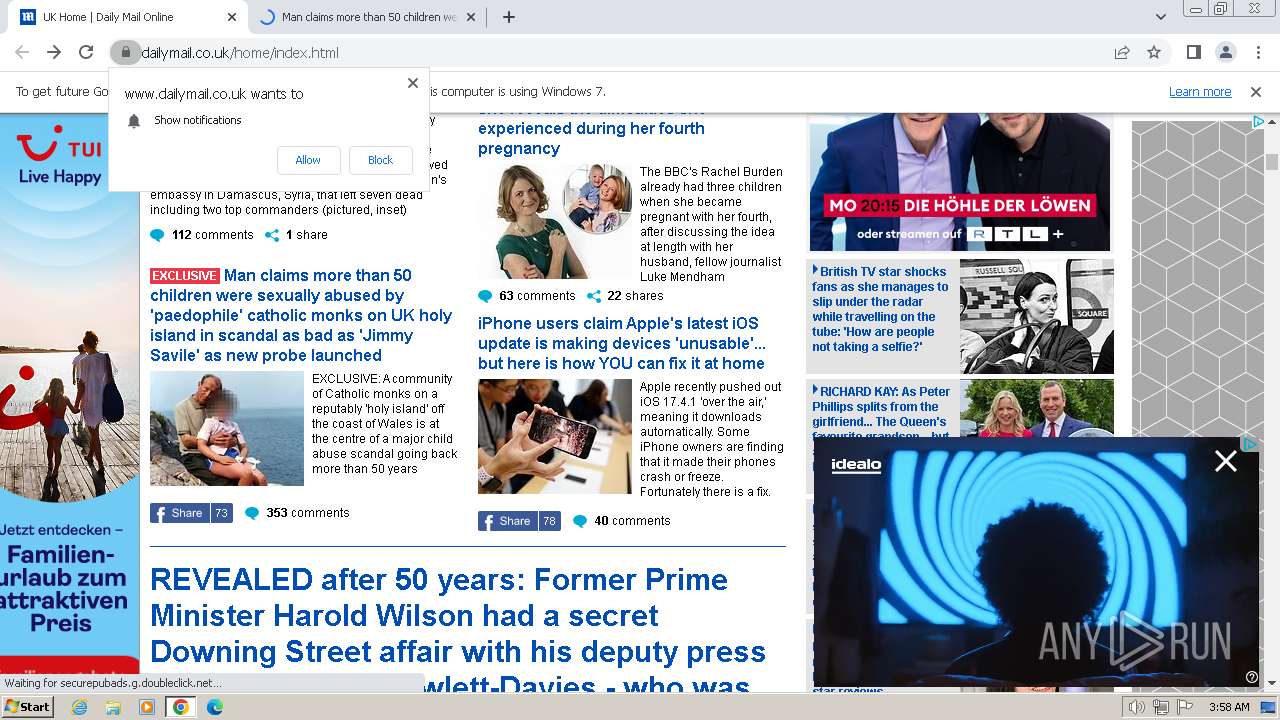Screen dimensions: 1280x720
Task: Click the address bar URL field
Action: coord(620,53)
